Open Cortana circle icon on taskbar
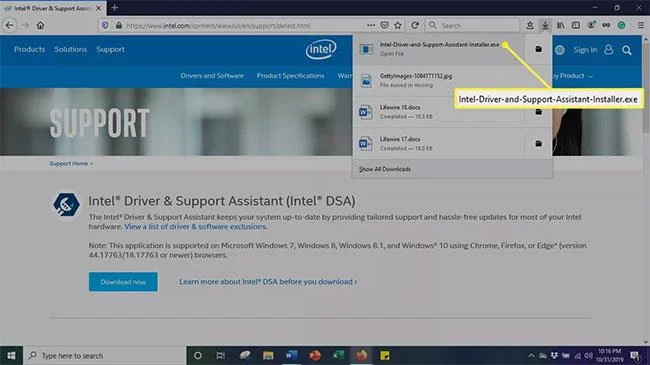 coord(198,355)
